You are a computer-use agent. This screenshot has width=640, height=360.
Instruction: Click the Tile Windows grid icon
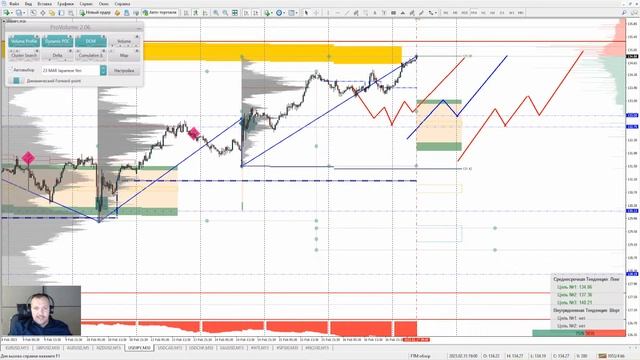235,13
